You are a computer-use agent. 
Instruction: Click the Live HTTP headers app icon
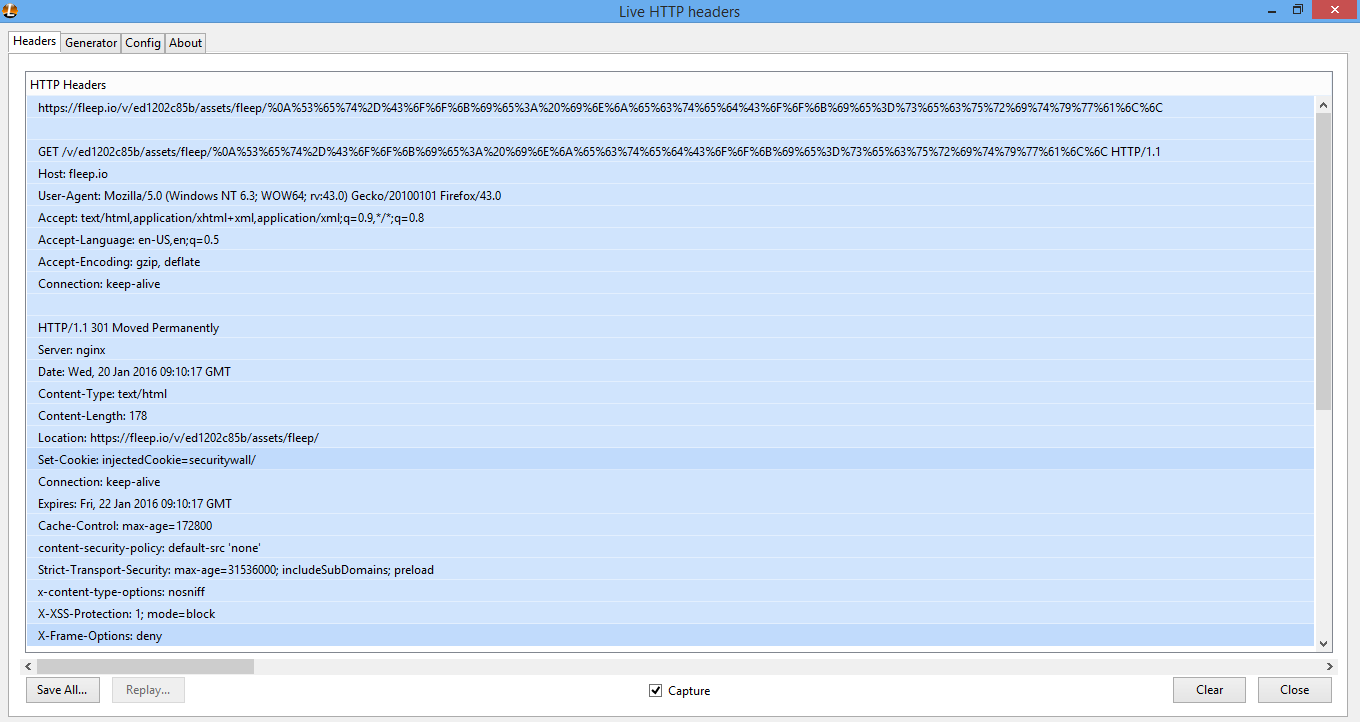pyautogui.click(x=9, y=10)
